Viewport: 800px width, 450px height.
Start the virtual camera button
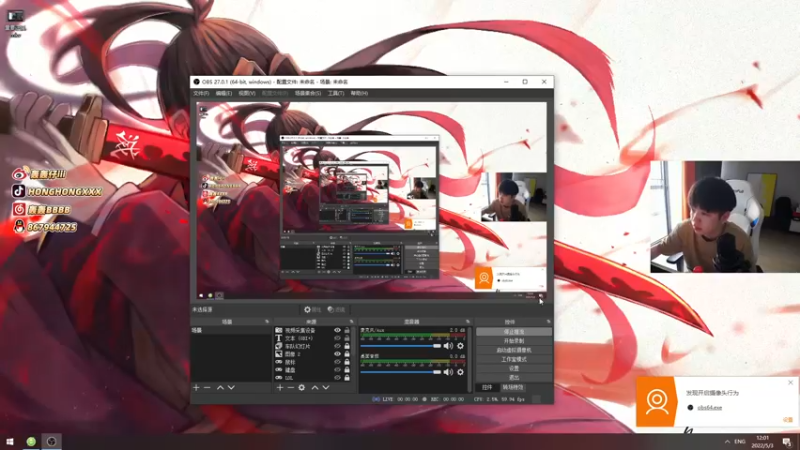(x=514, y=350)
